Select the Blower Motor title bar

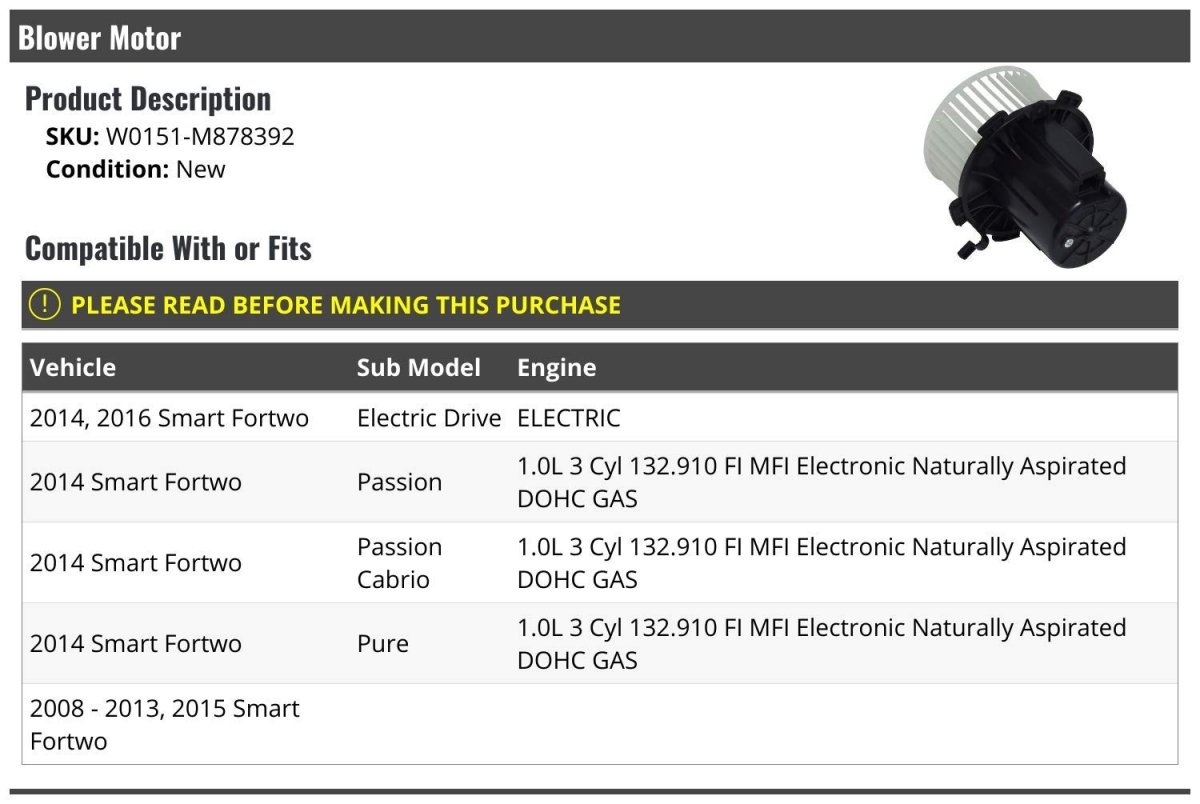[x=600, y=37]
